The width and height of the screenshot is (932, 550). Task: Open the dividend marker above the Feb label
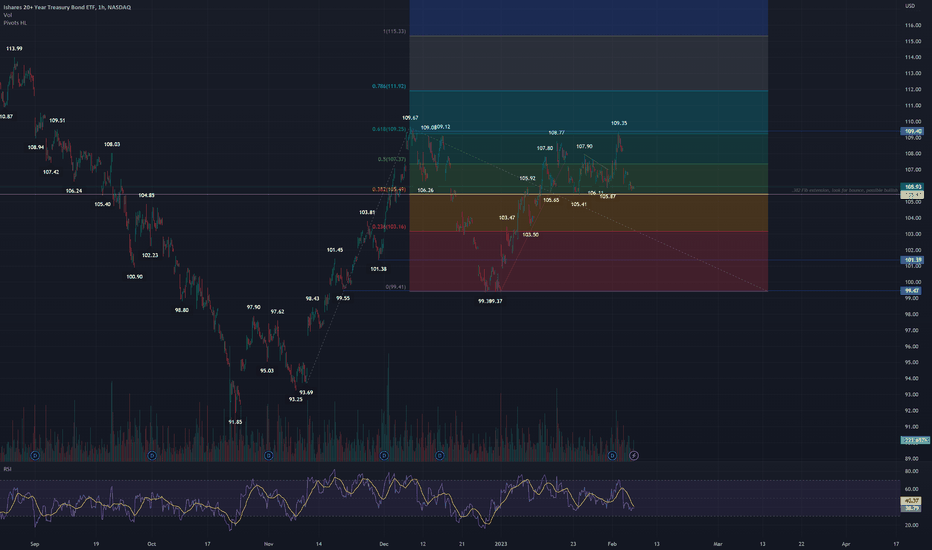pyautogui.click(x=612, y=455)
